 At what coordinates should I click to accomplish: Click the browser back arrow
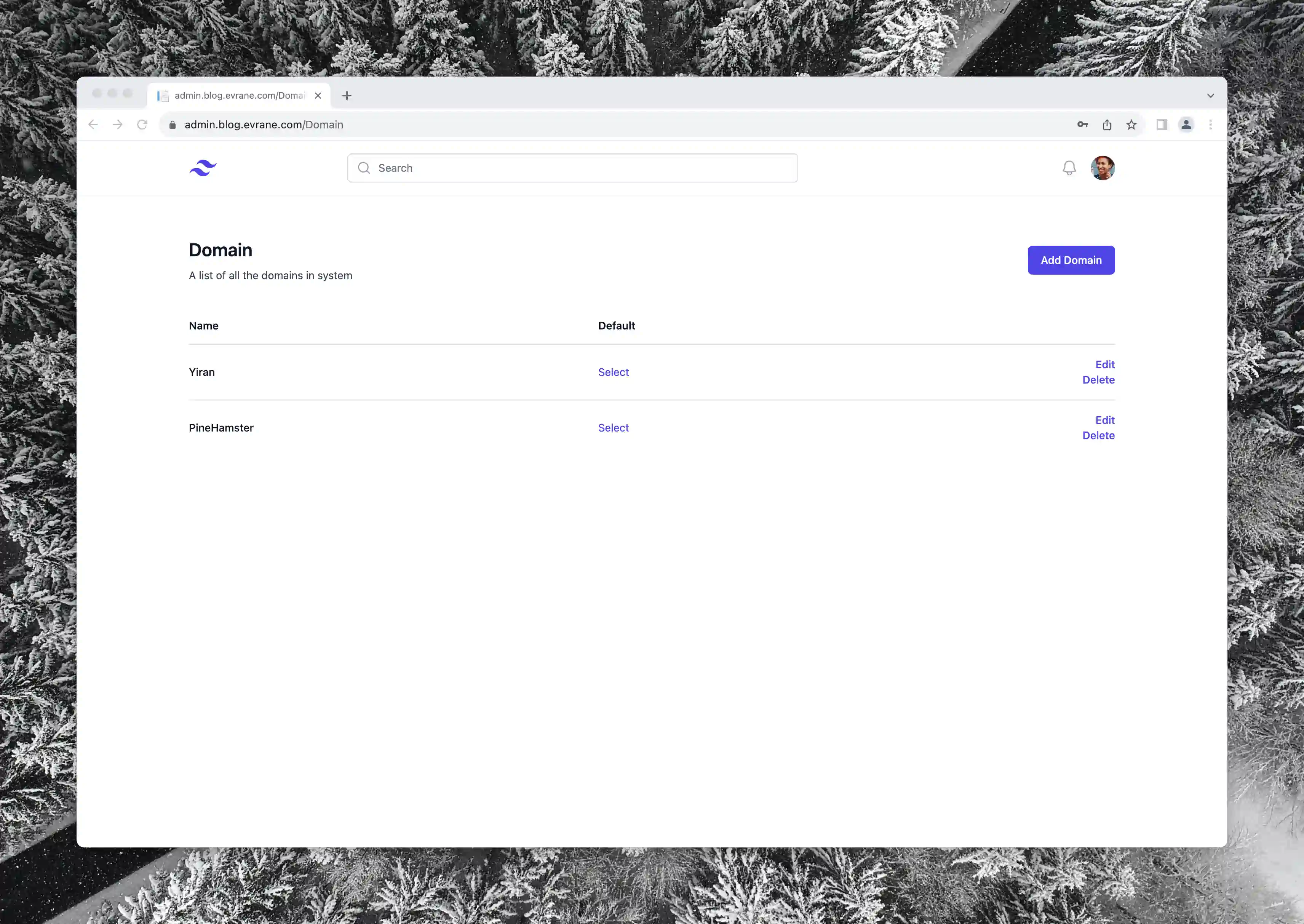[x=93, y=125]
